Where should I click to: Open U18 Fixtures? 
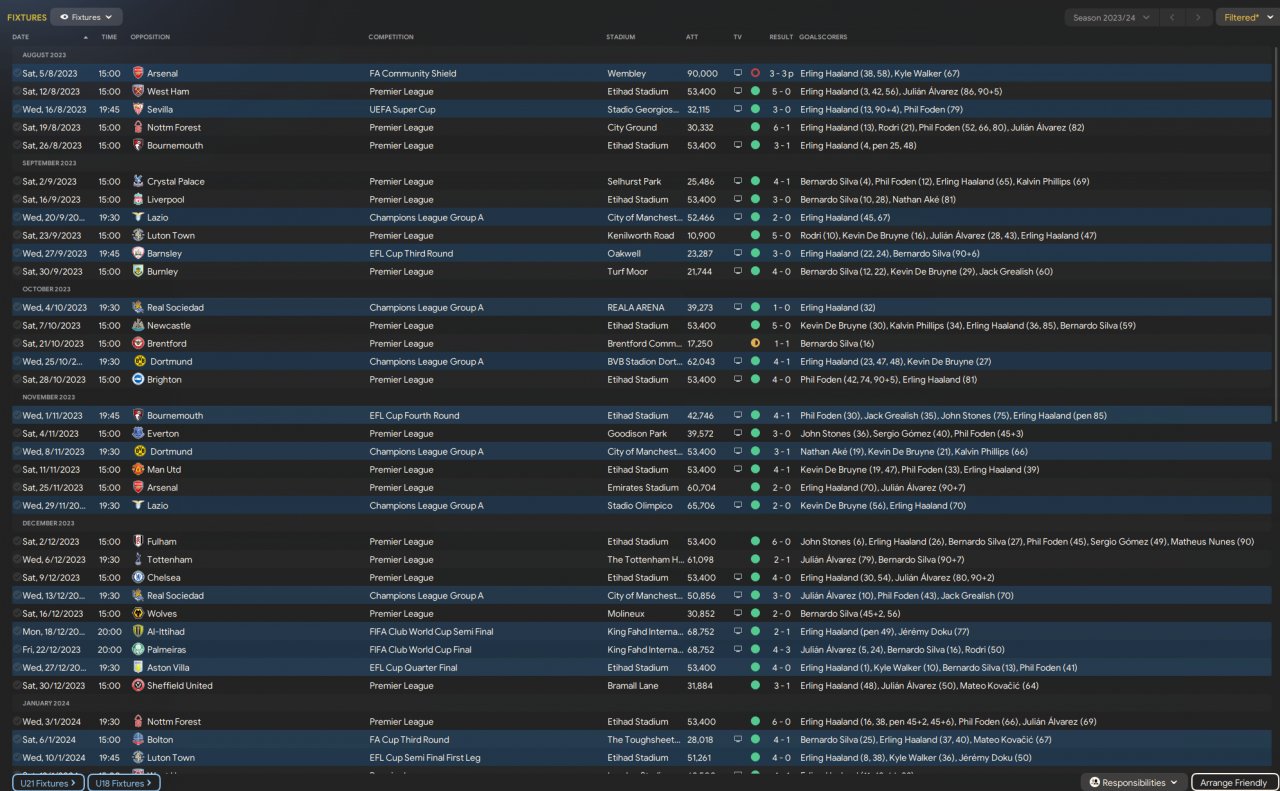pos(123,783)
